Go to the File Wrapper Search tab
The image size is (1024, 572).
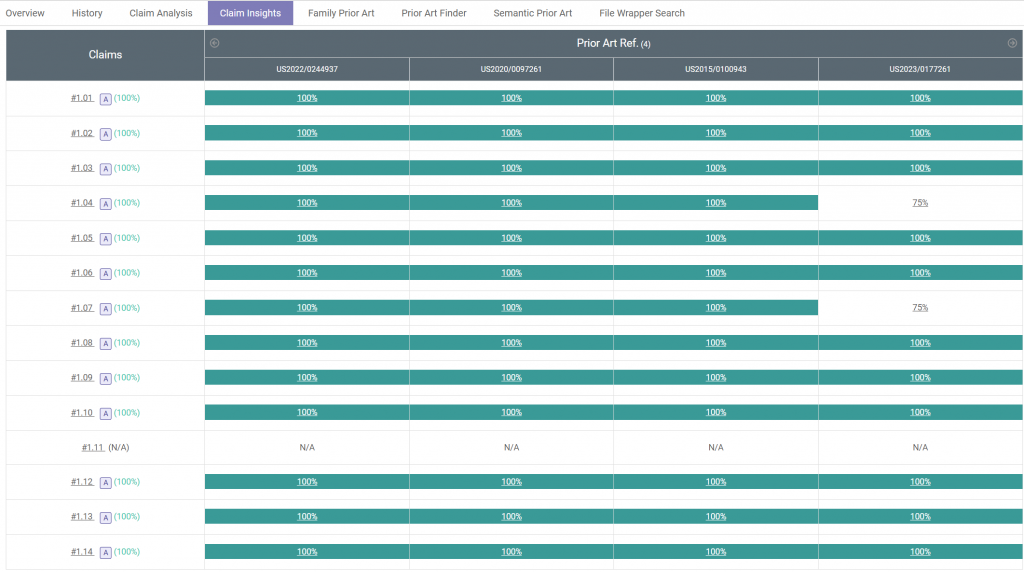coord(642,13)
